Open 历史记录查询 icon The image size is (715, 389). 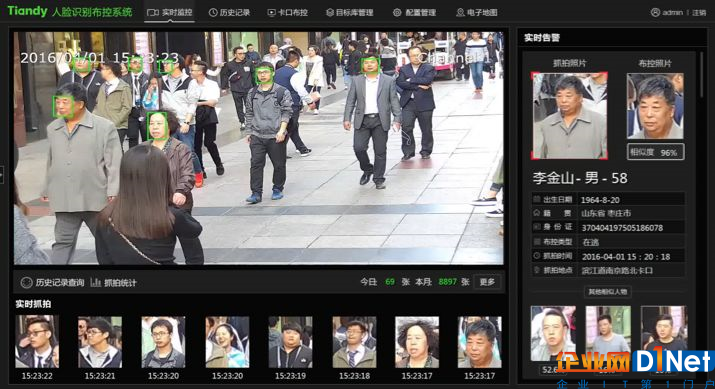click(x=26, y=283)
